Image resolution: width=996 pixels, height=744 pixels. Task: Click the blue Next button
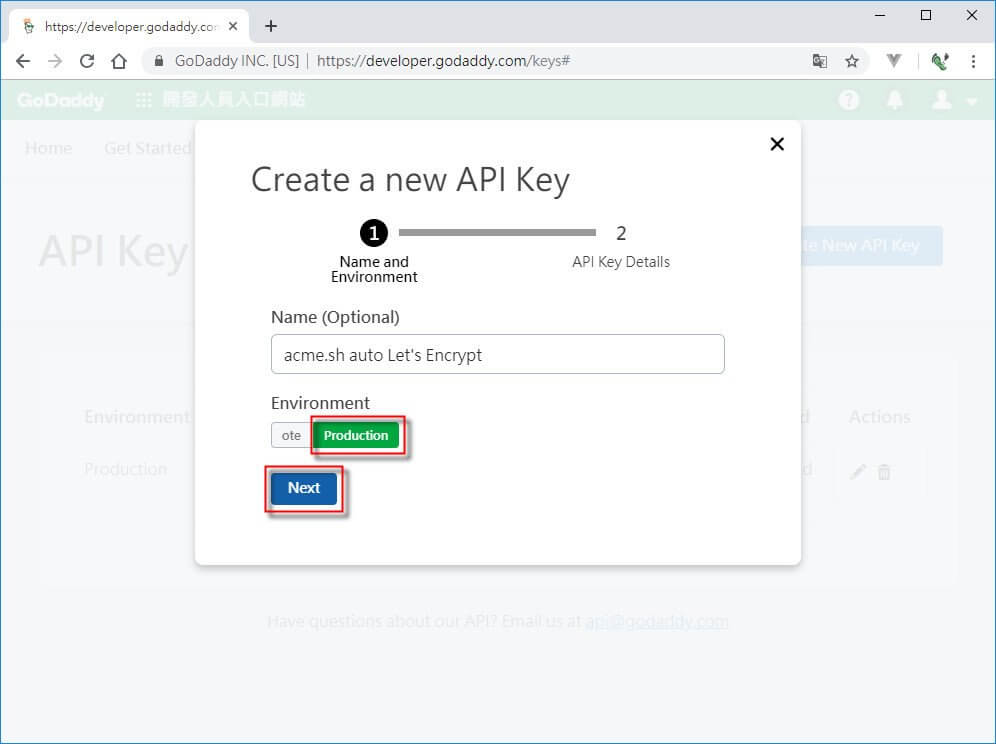pyautogui.click(x=304, y=488)
